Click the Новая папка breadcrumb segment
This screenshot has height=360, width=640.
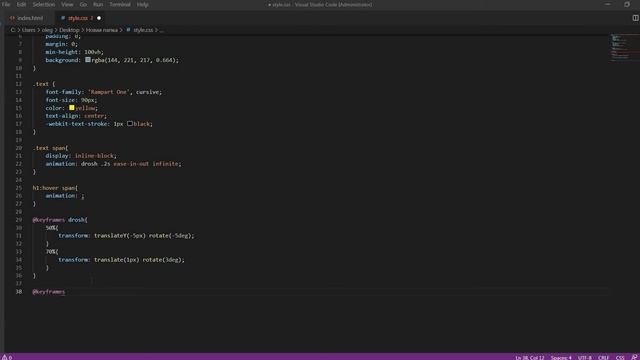pos(102,30)
